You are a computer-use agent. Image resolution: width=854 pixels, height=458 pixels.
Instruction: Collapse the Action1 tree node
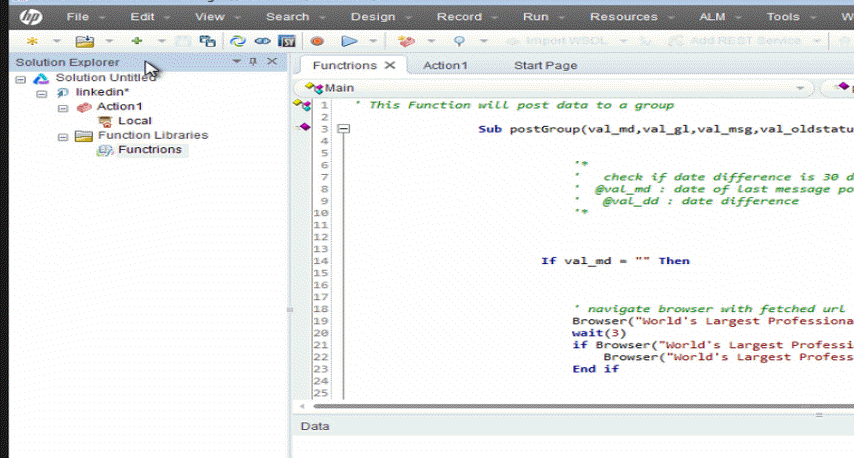tap(63, 107)
